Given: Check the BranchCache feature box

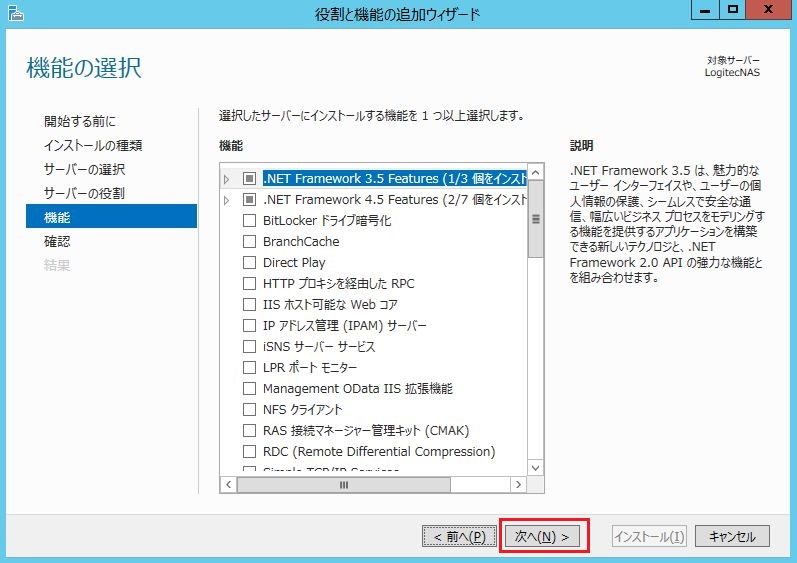Looking at the screenshot, I should 249,241.
